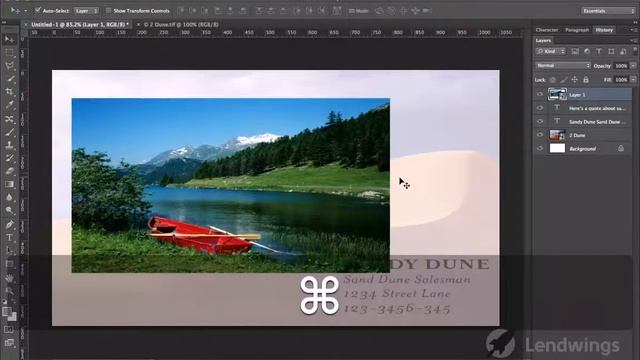Hide the quote text layer eye
The image size is (640, 360).
540,108
